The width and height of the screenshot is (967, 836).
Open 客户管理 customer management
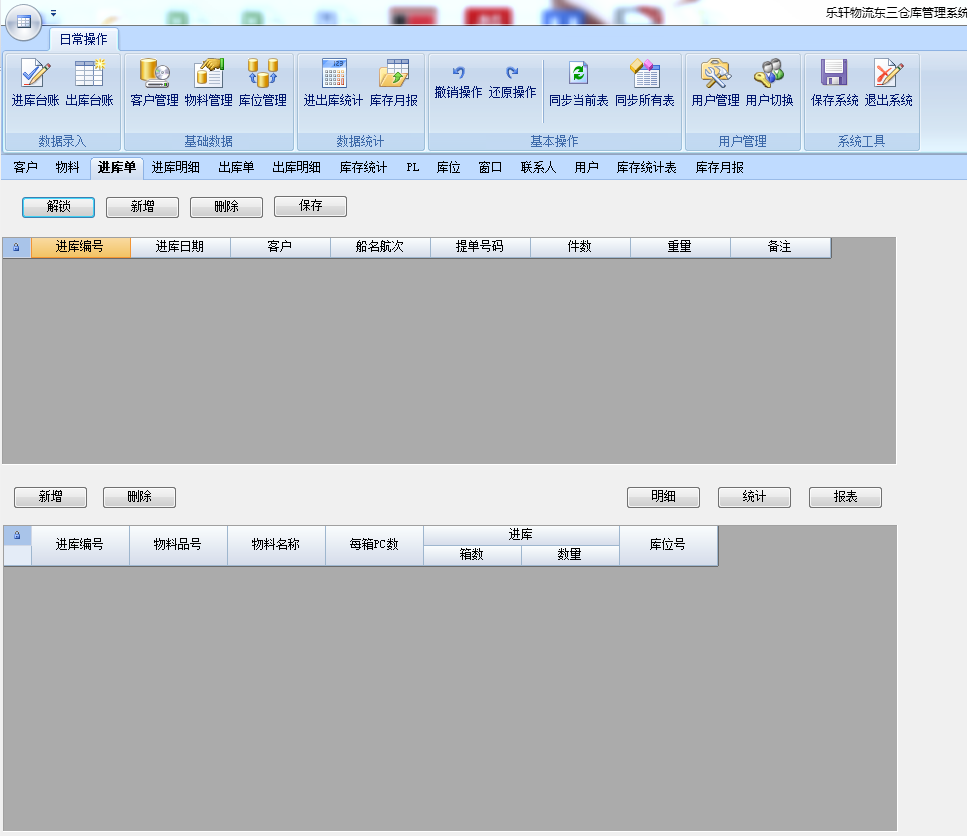point(154,83)
